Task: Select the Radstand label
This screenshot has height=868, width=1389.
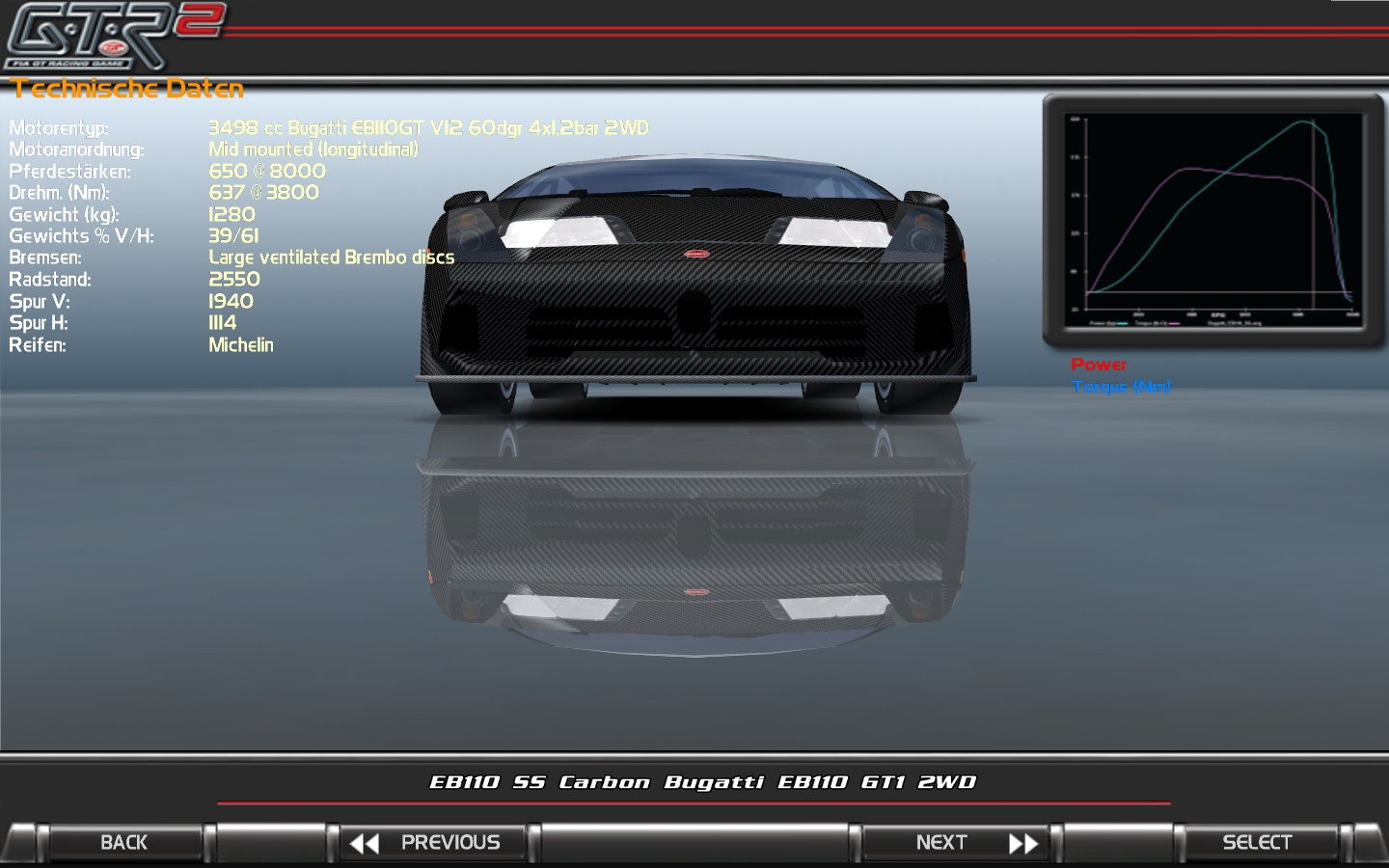Action: 50,280
